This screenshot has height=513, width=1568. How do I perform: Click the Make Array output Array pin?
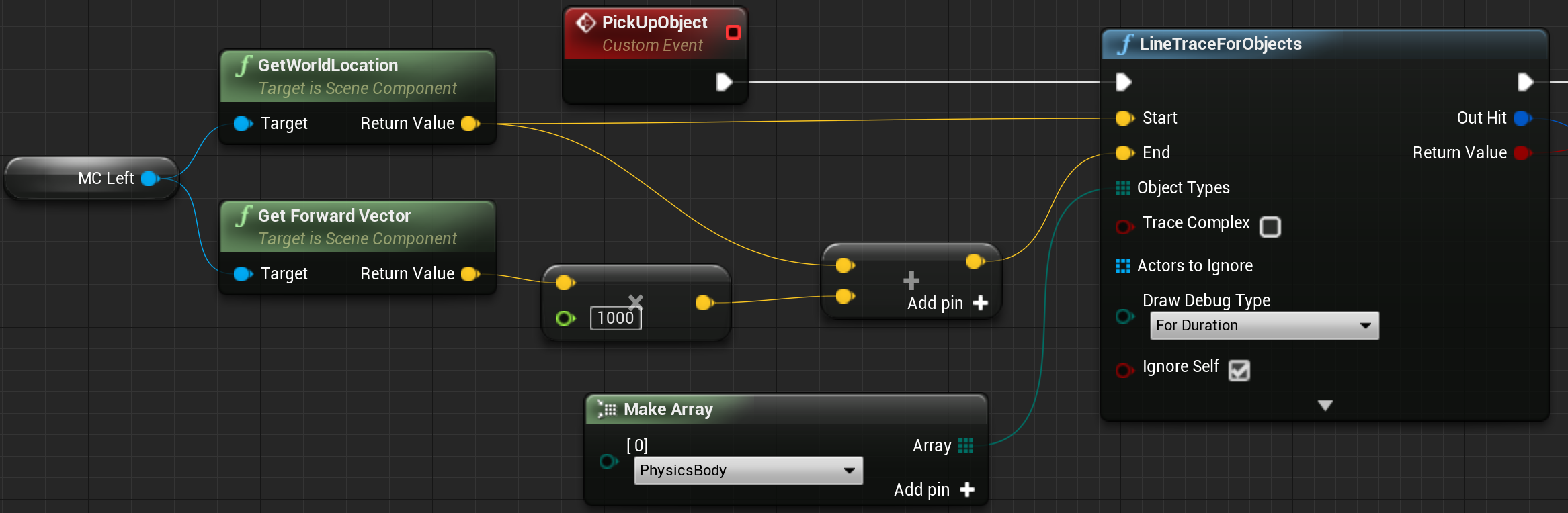966,446
